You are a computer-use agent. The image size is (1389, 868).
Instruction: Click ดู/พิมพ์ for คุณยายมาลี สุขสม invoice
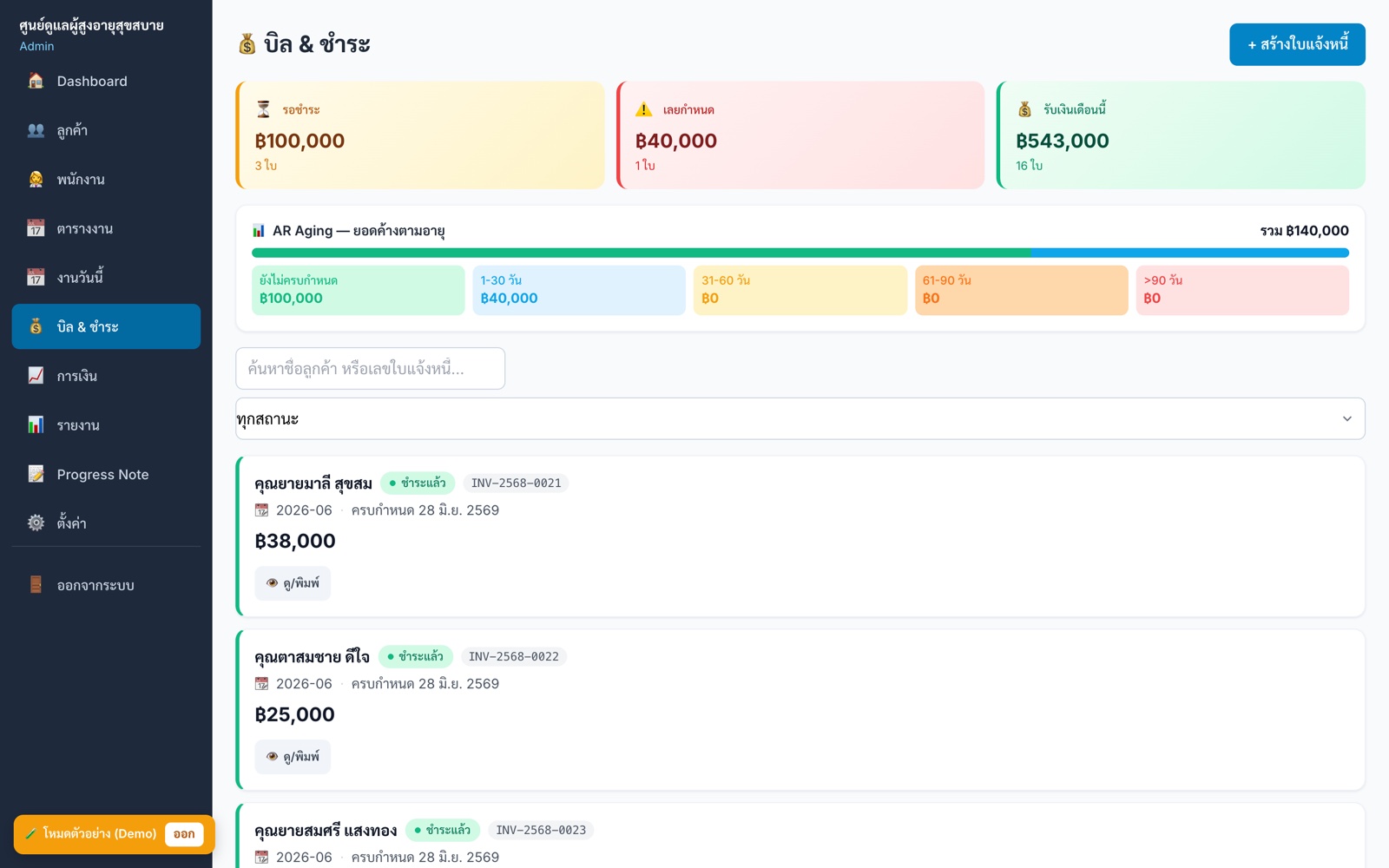click(x=293, y=583)
